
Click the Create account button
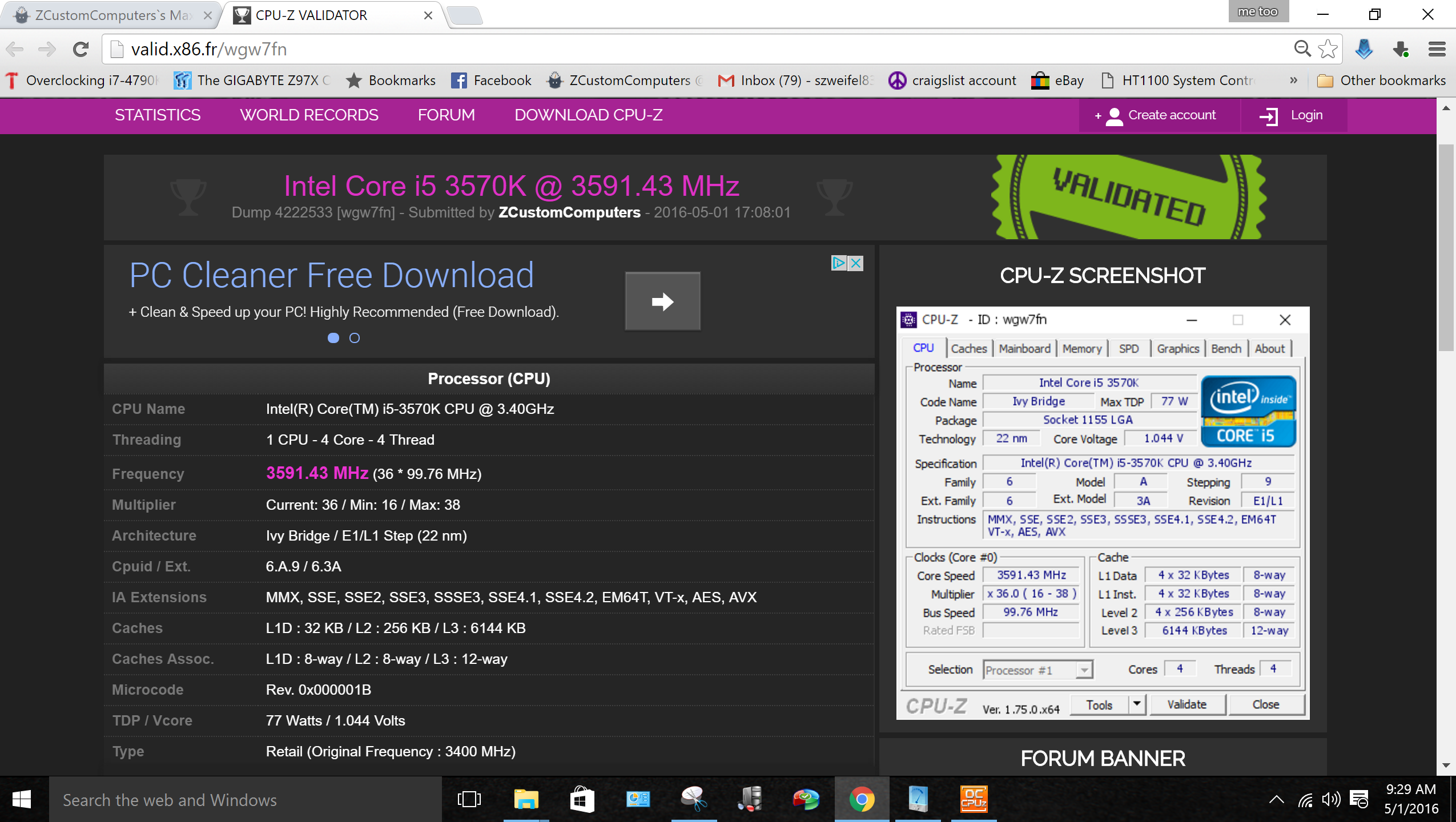click(1159, 116)
